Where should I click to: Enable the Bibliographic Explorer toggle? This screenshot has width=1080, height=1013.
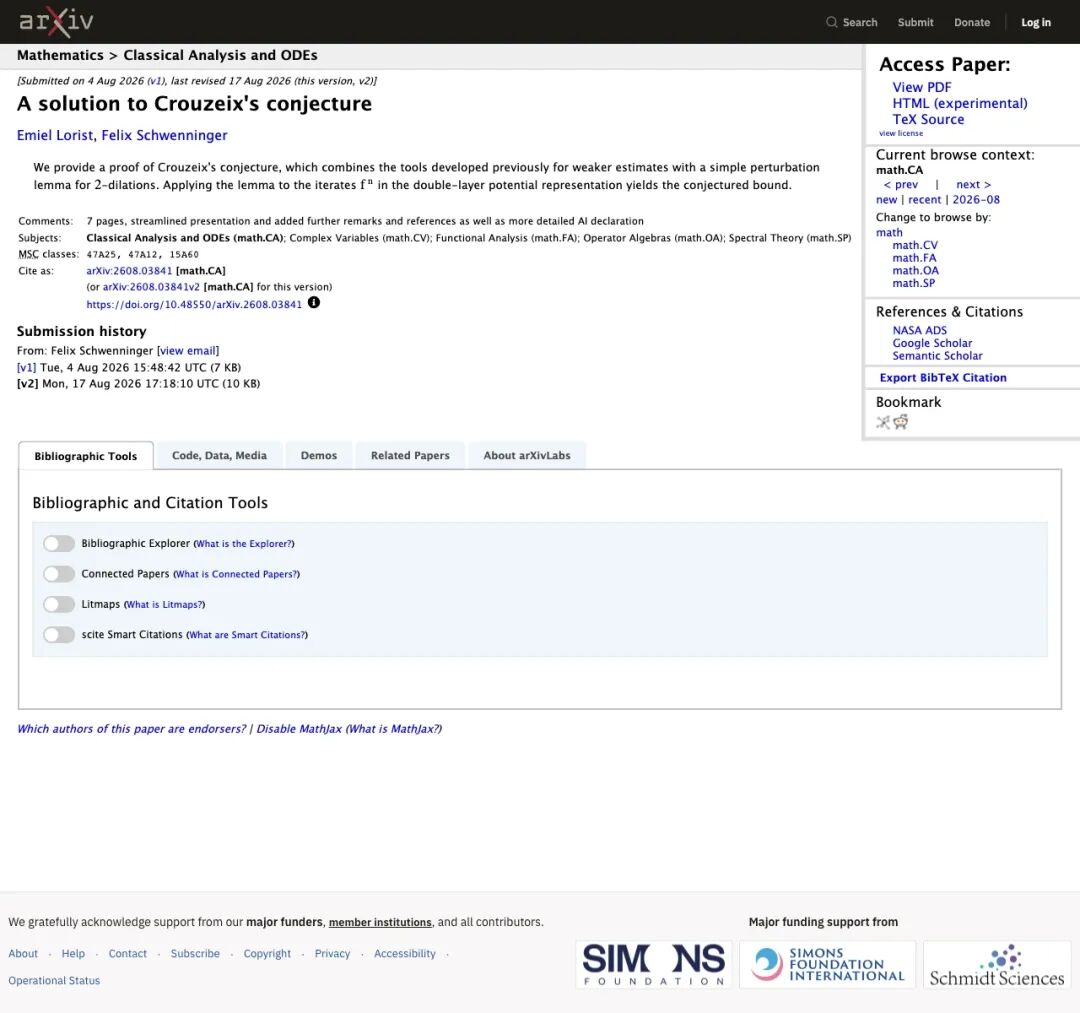[59, 543]
